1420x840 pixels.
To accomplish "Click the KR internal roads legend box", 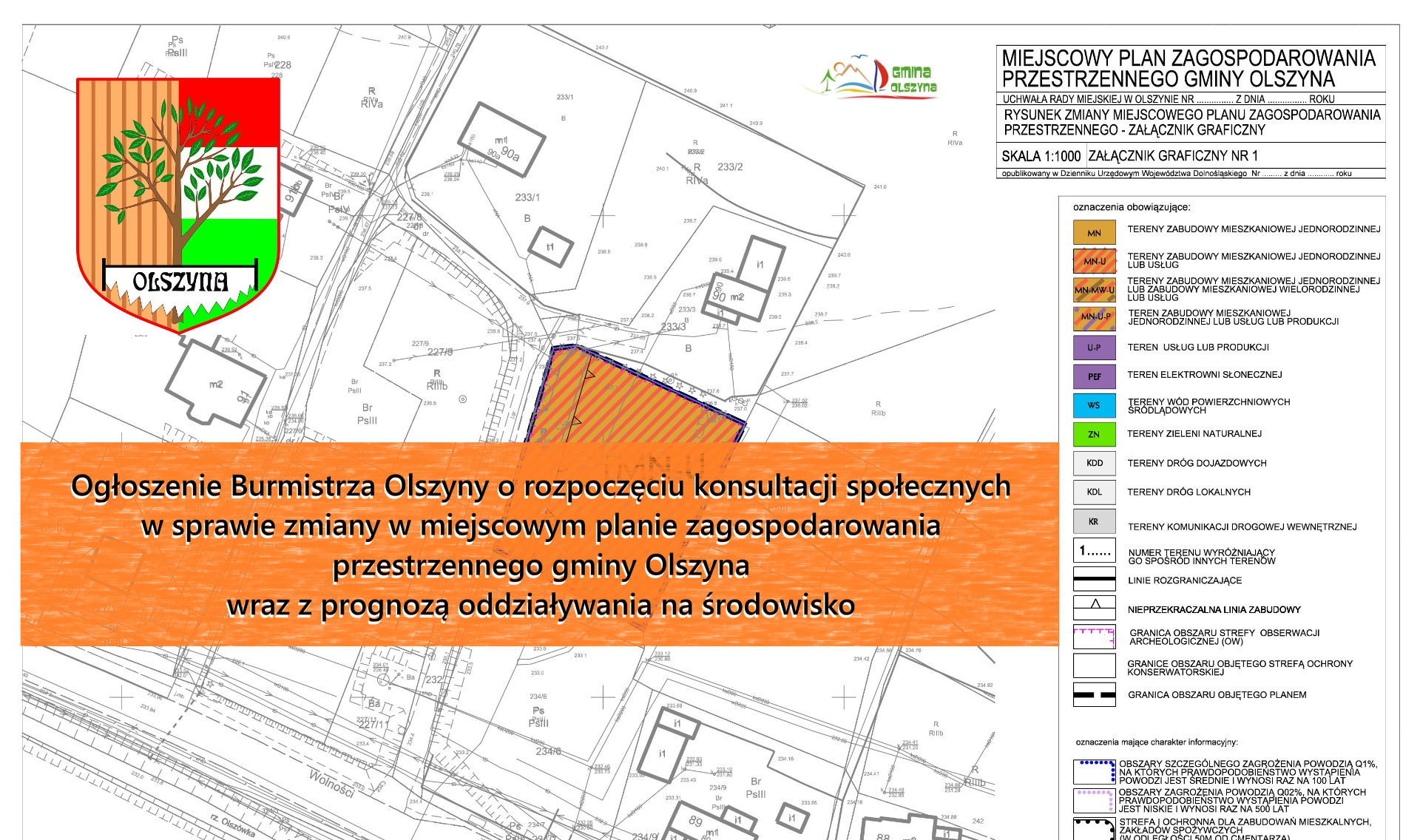I will [1094, 521].
